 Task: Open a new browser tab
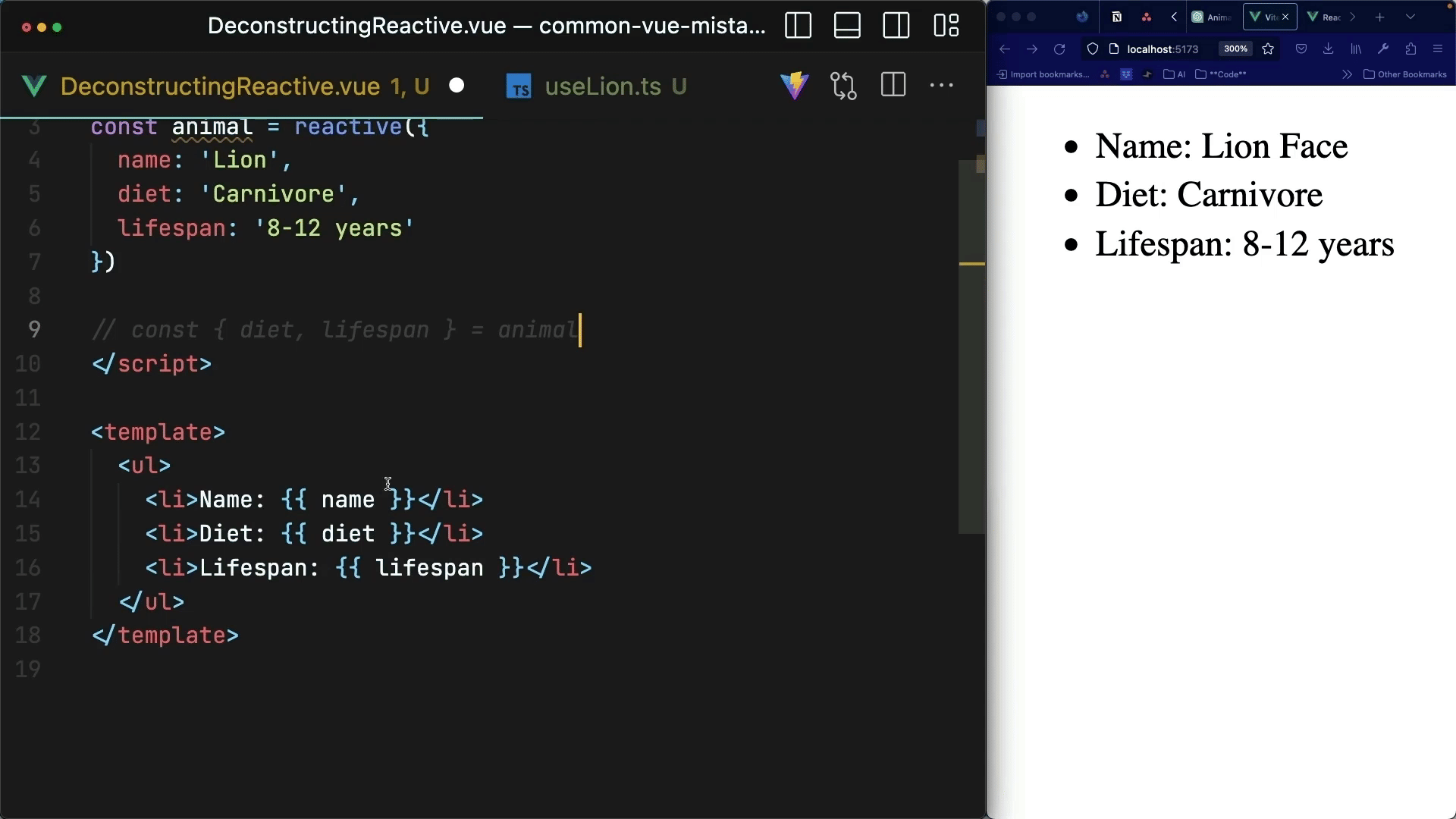1380,17
